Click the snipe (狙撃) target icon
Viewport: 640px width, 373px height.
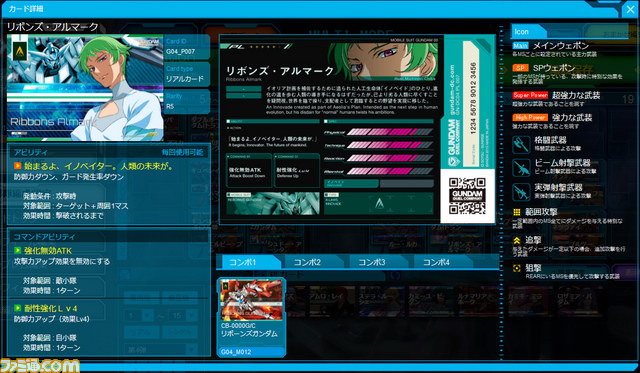coord(517,268)
